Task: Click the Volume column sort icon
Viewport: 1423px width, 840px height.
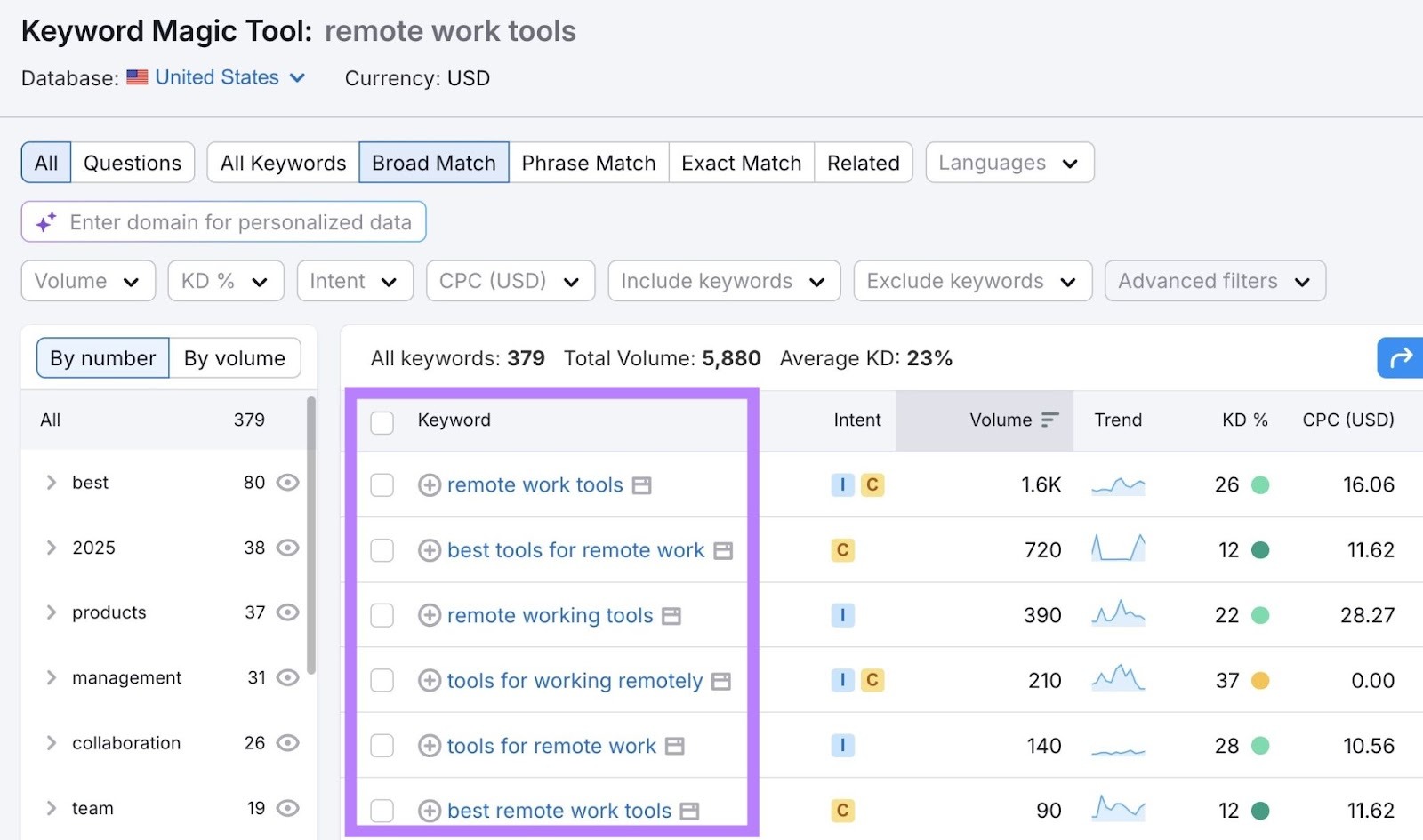Action: (x=1049, y=420)
